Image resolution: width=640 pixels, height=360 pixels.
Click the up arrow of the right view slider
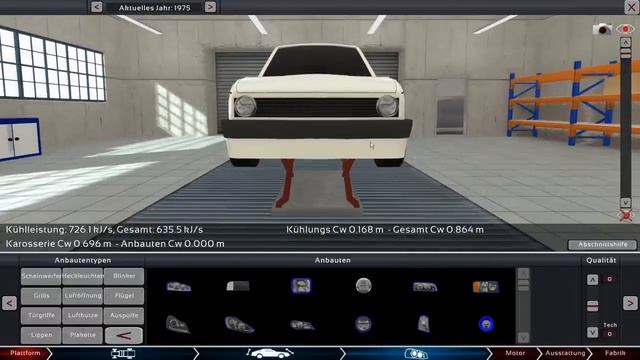click(x=625, y=42)
